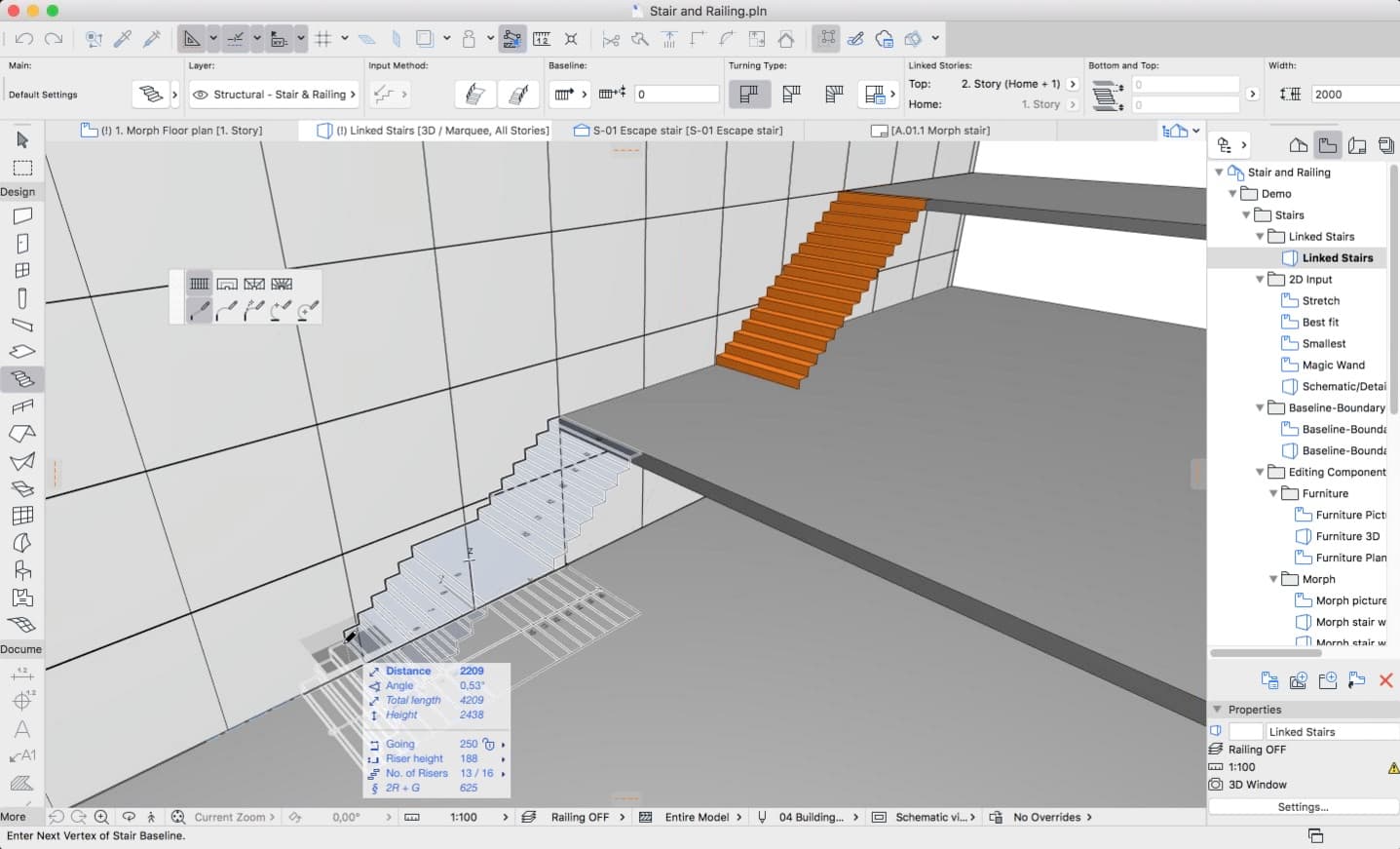Collapse the 2D Input folder
The width and height of the screenshot is (1400, 849).
(1260, 280)
